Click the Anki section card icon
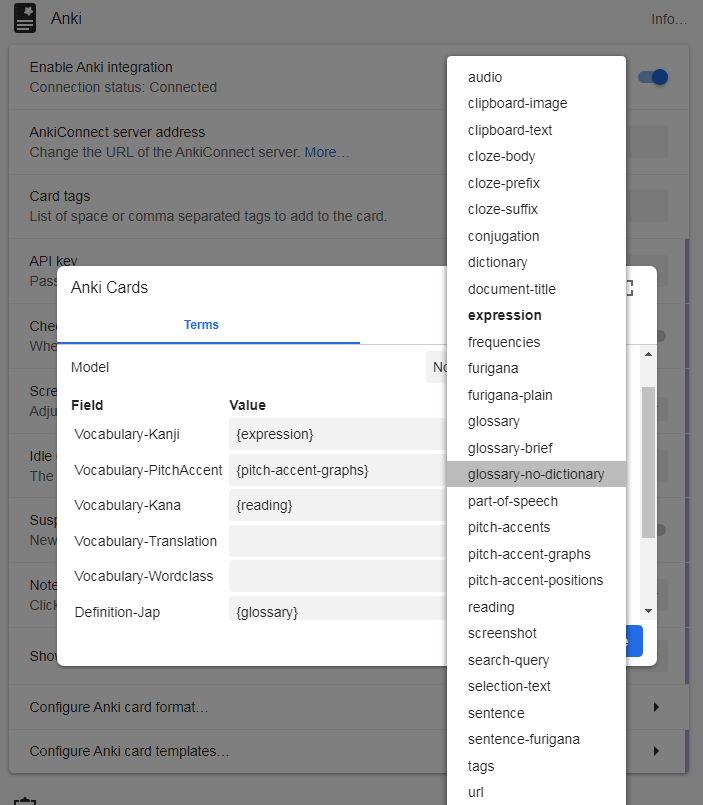This screenshot has width=703, height=805. (x=25, y=18)
